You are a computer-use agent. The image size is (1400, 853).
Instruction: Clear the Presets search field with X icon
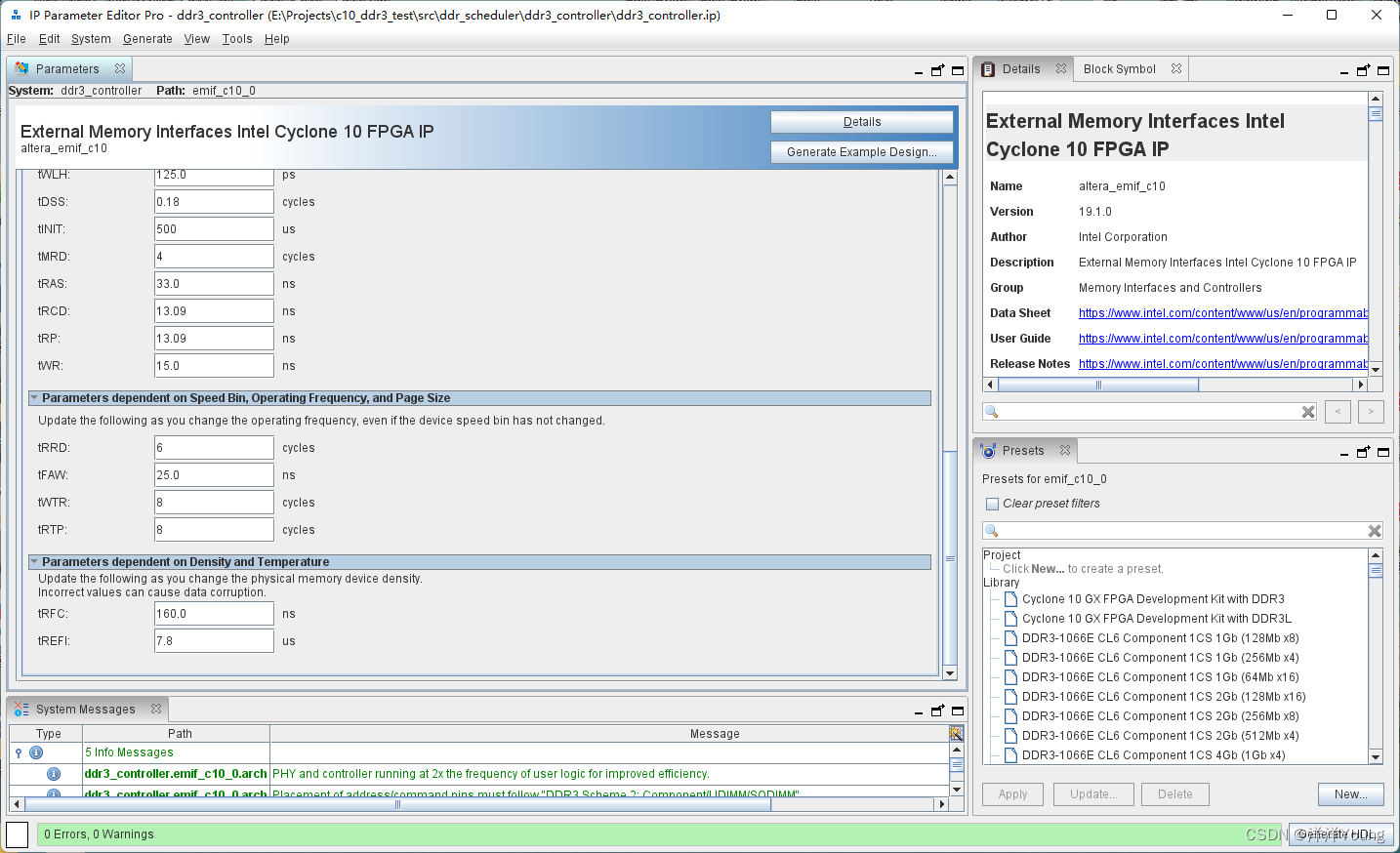point(1375,531)
